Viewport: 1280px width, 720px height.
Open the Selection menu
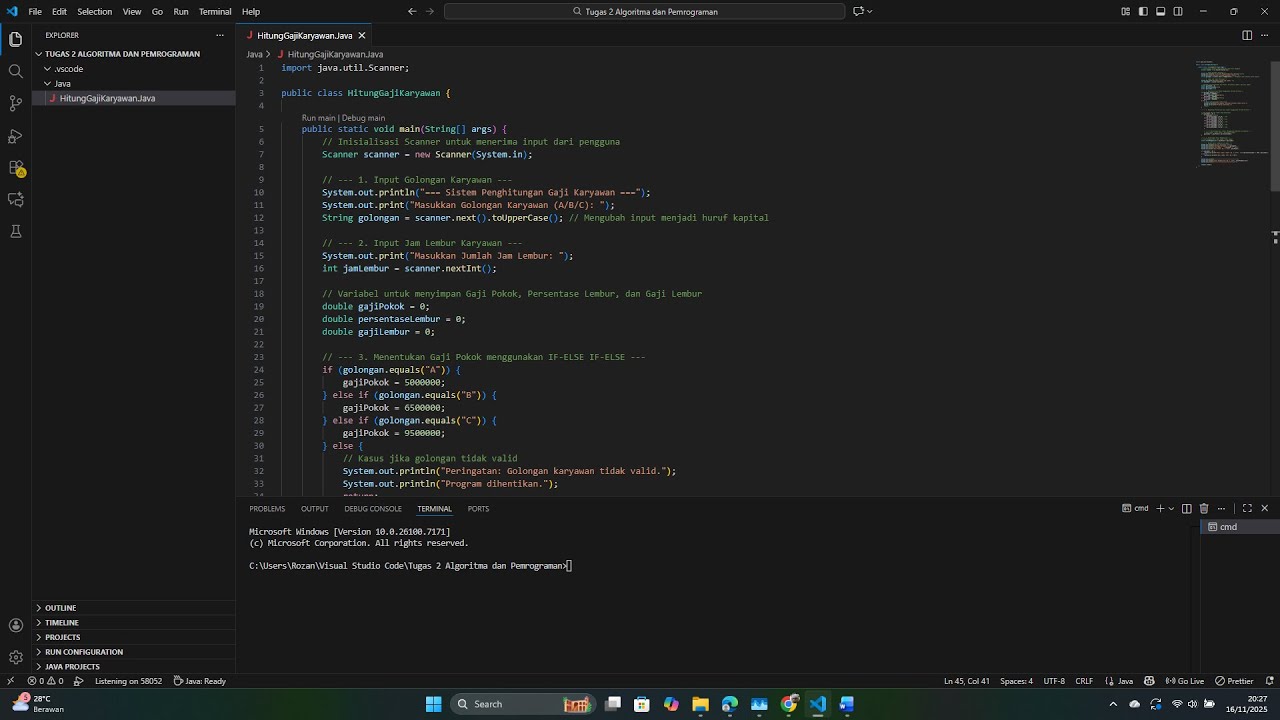(x=94, y=12)
